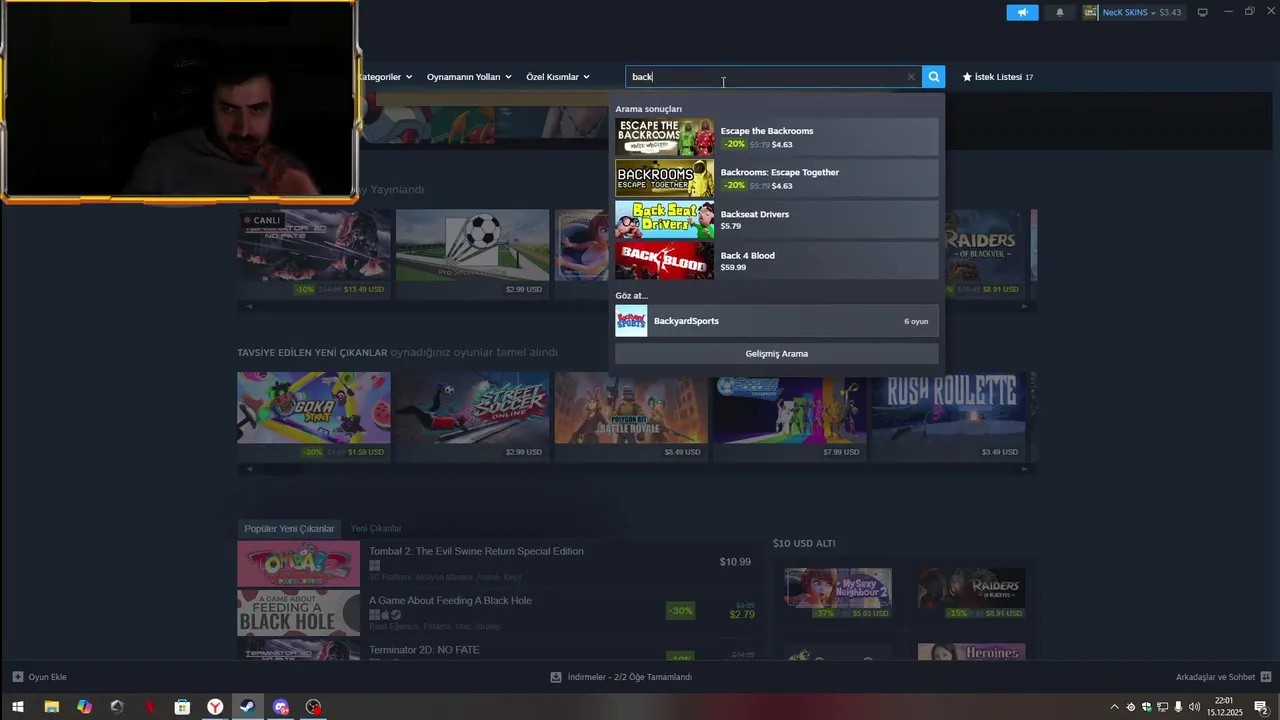The width and height of the screenshot is (1280, 720).
Task: Select Escape the Backrooms search result
Action: [x=777, y=137]
